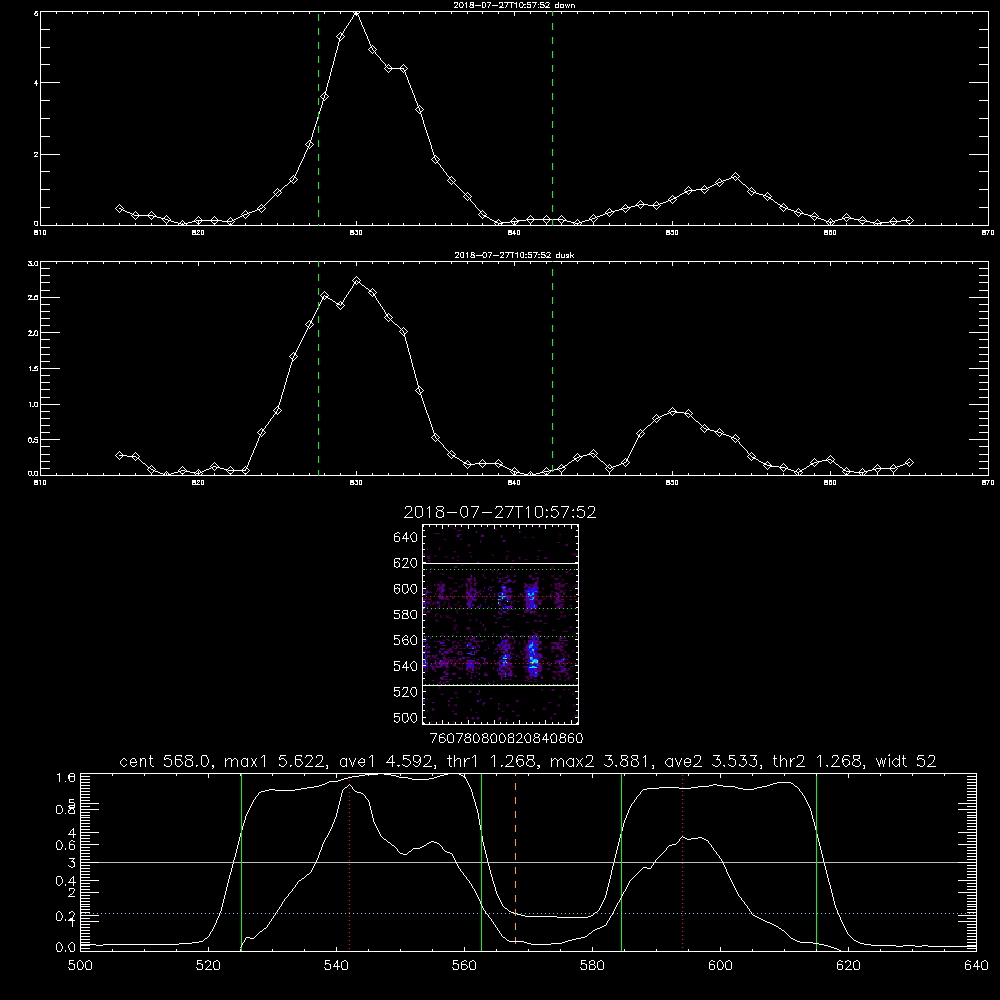The width and height of the screenshot is (1000, 1000).
Task: Click the '1.6' label on profile y-axis
Action: pyautogui.click(x=66, y=777)
